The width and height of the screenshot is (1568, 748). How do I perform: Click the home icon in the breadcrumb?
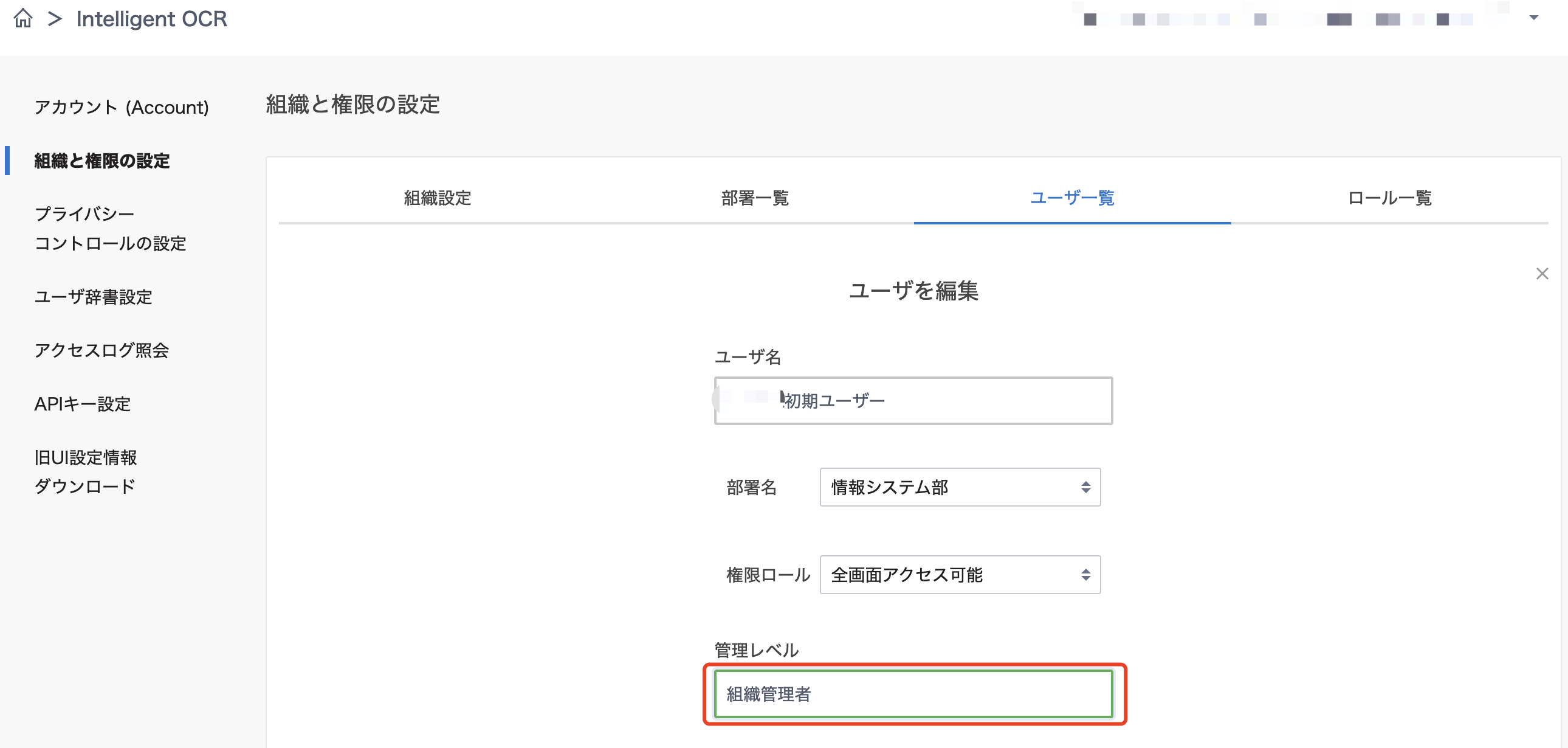coord(24,18)
